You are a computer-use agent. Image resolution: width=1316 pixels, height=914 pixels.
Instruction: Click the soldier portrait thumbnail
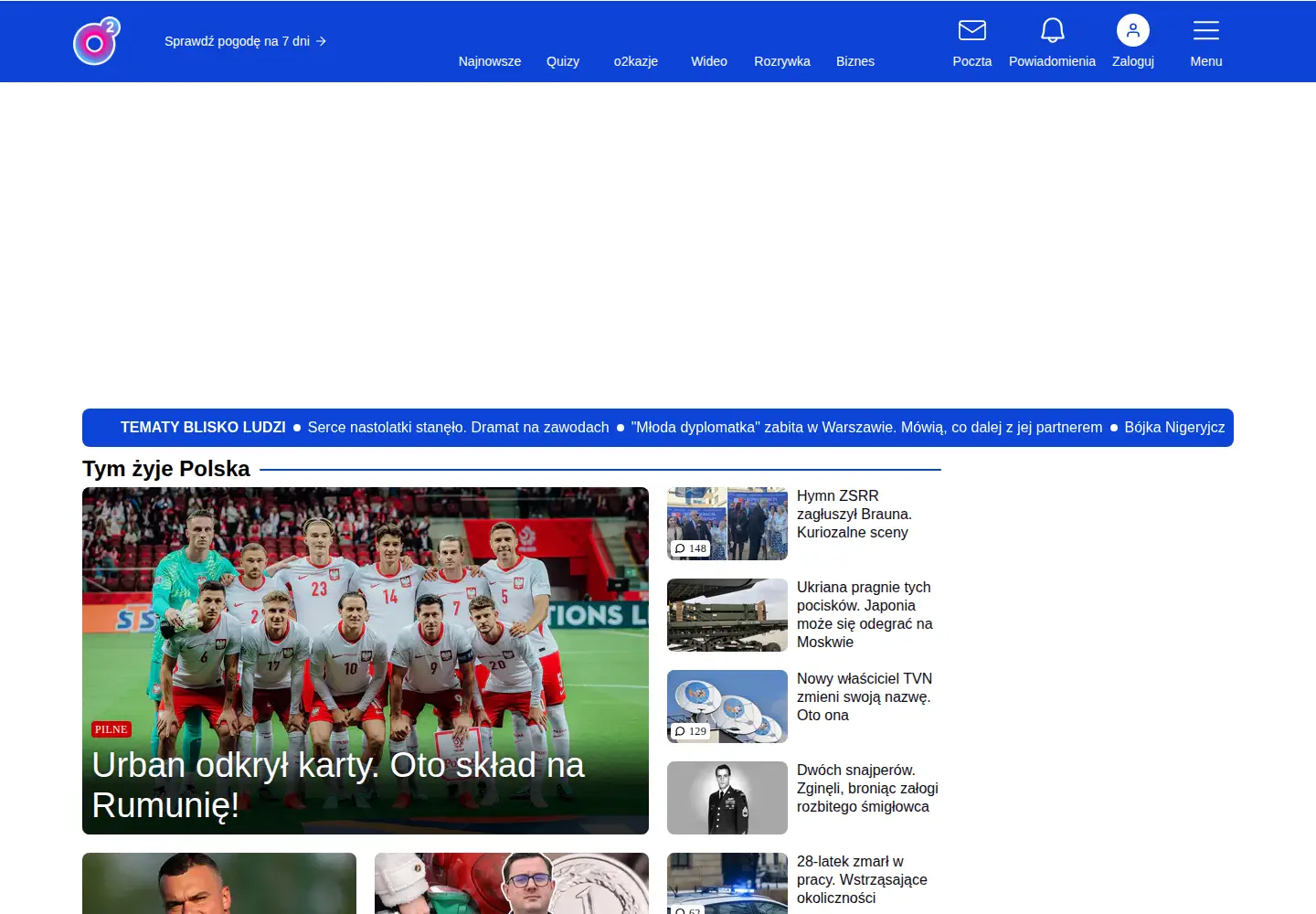[727, 798]
